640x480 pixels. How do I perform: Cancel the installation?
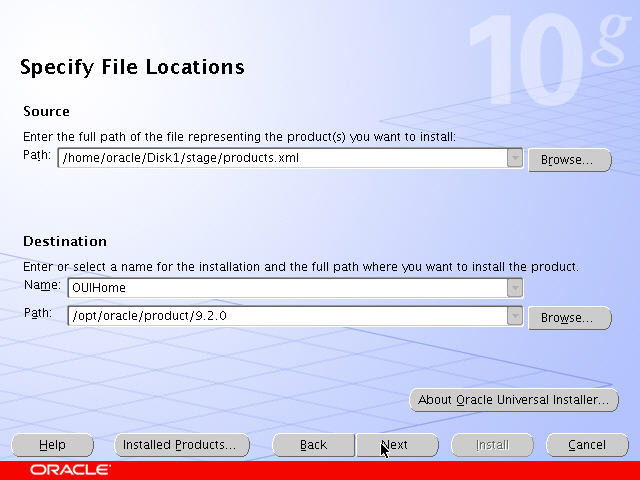coord(587,445)
